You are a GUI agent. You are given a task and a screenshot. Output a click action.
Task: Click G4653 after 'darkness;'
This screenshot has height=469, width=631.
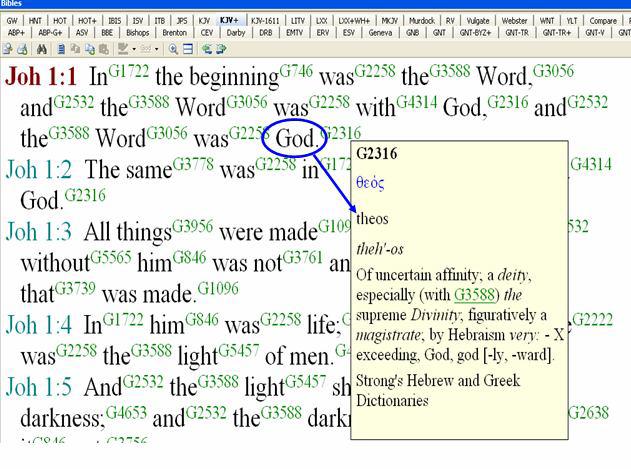coord(126,413)
